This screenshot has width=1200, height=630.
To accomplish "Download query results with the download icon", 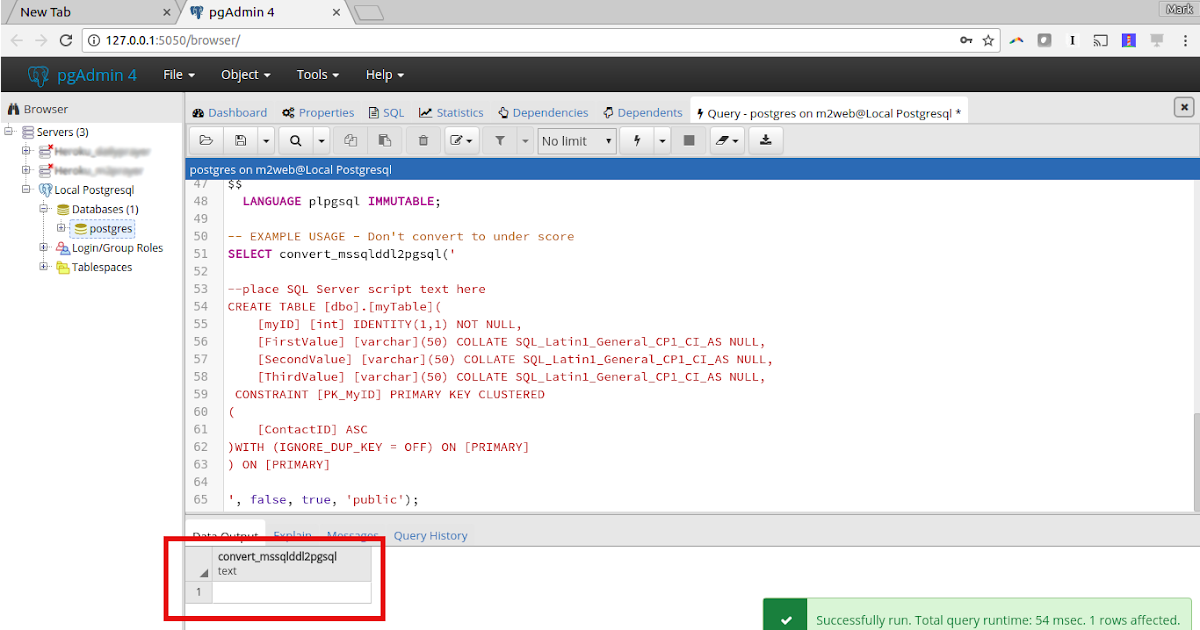I will [765, 140].
